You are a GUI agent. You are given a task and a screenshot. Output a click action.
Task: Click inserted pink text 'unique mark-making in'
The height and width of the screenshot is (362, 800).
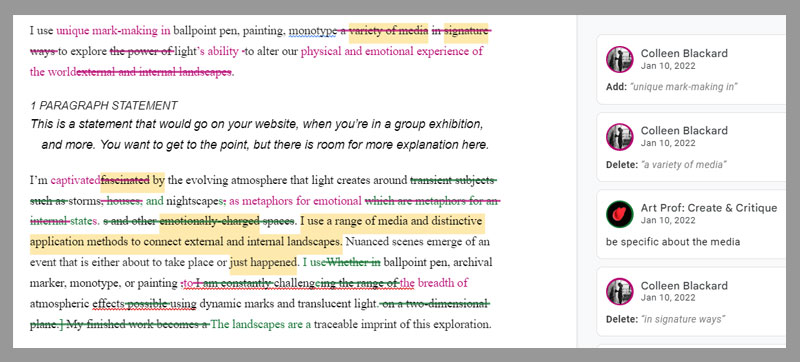coord(113,31)
